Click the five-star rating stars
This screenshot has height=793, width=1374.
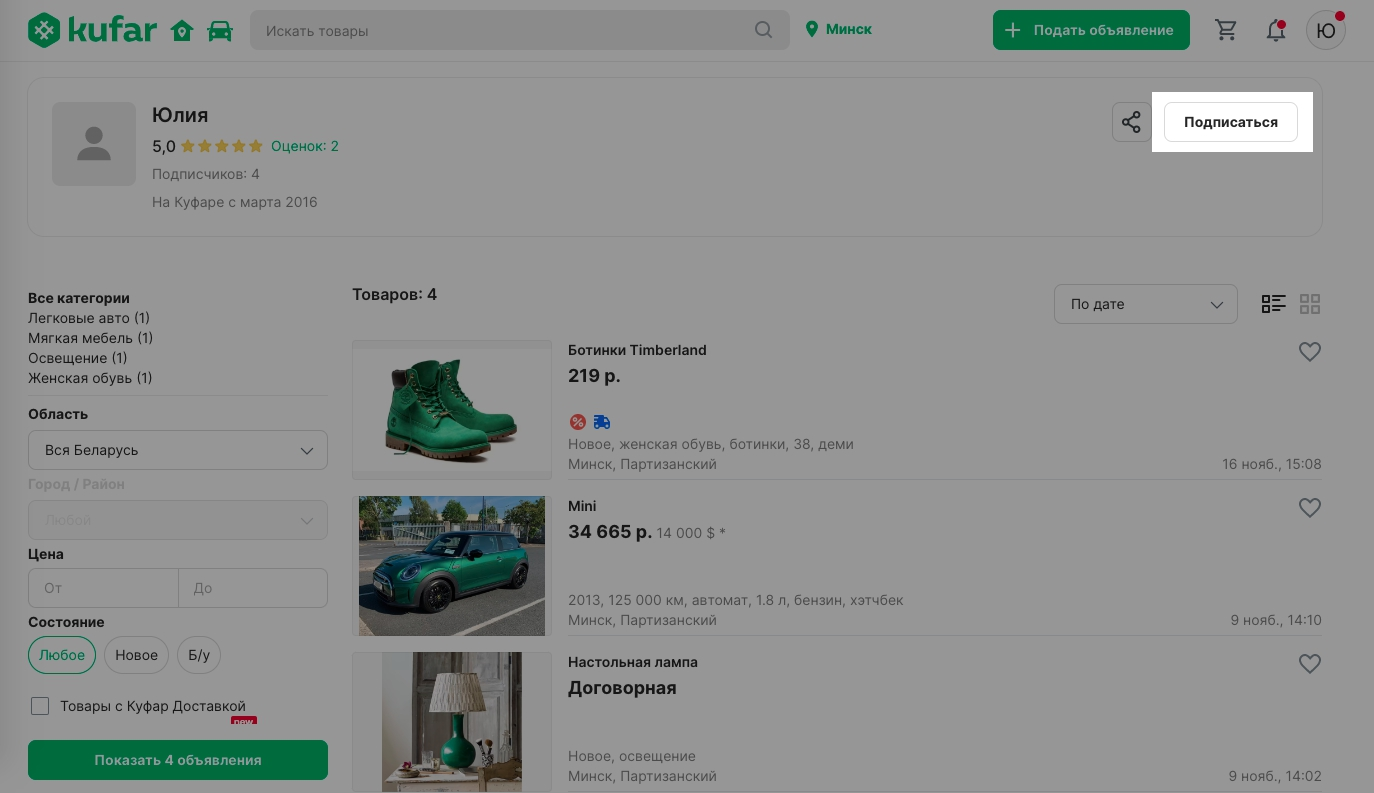[222, 146]
